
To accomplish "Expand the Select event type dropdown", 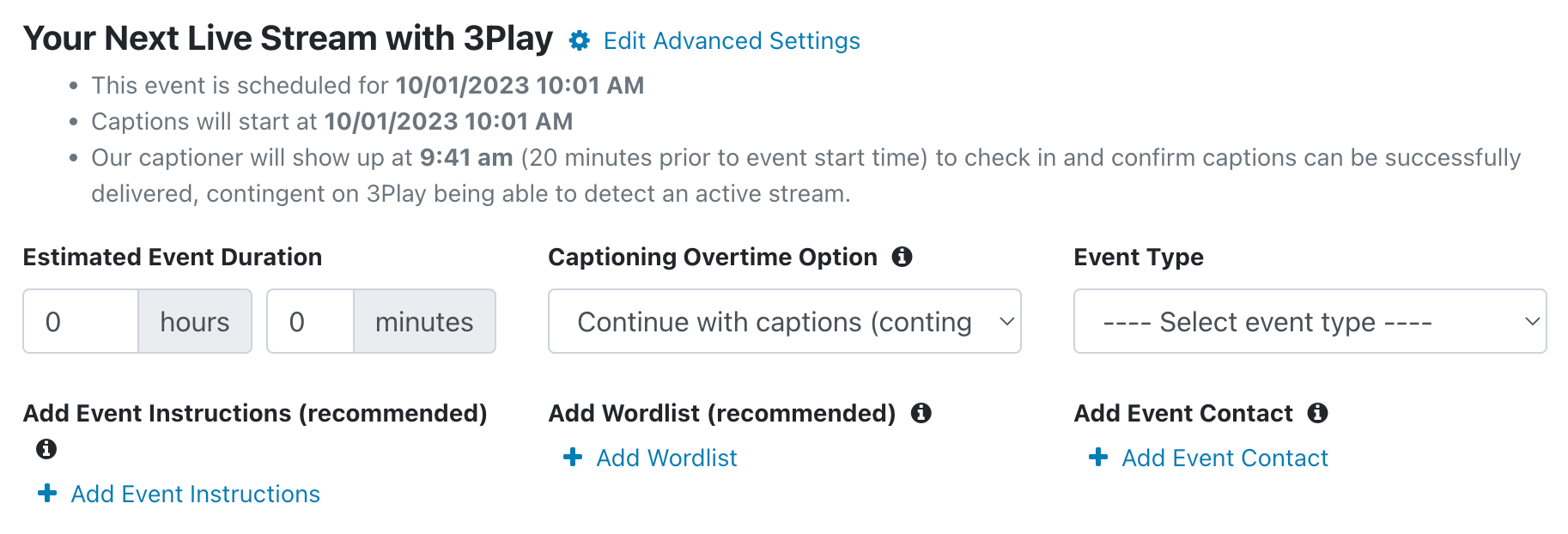I will pyautogui.click(x=1310, y=321).
